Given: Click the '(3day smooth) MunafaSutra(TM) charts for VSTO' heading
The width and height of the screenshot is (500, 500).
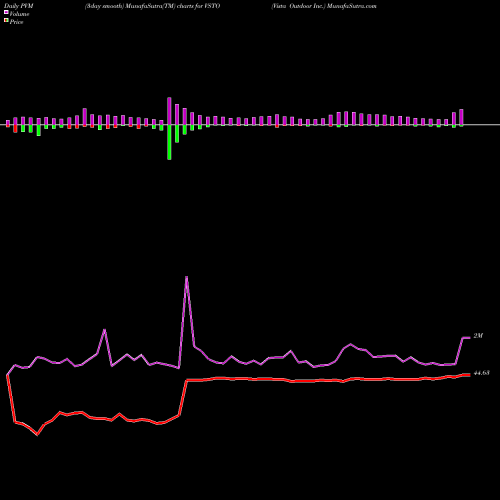Looking at the screenshot, I should pos(152,6).
